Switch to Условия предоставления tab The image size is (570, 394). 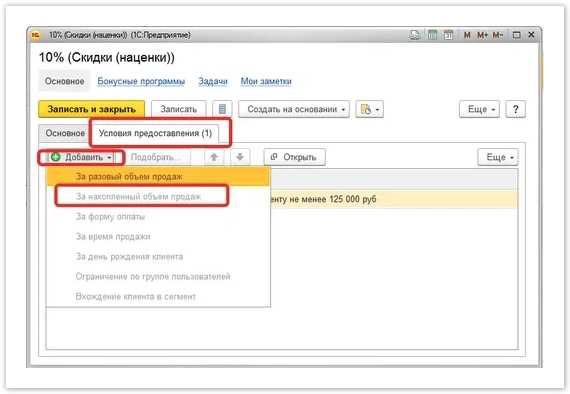(155, 133)
